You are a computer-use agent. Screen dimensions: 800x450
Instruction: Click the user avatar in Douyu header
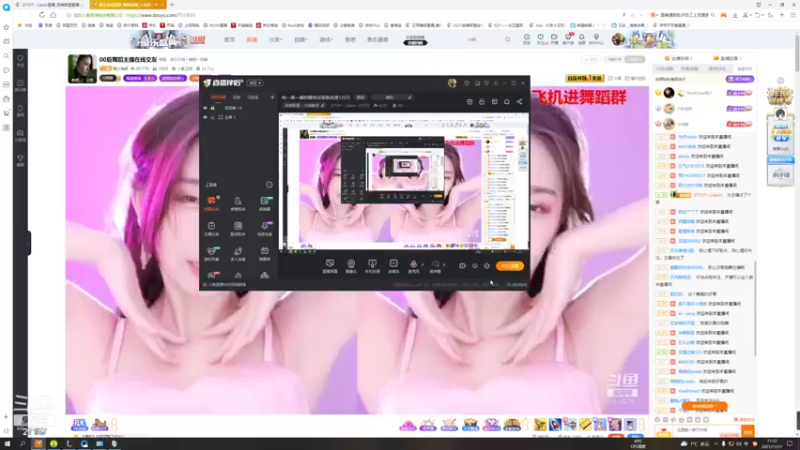click(618, 39)
